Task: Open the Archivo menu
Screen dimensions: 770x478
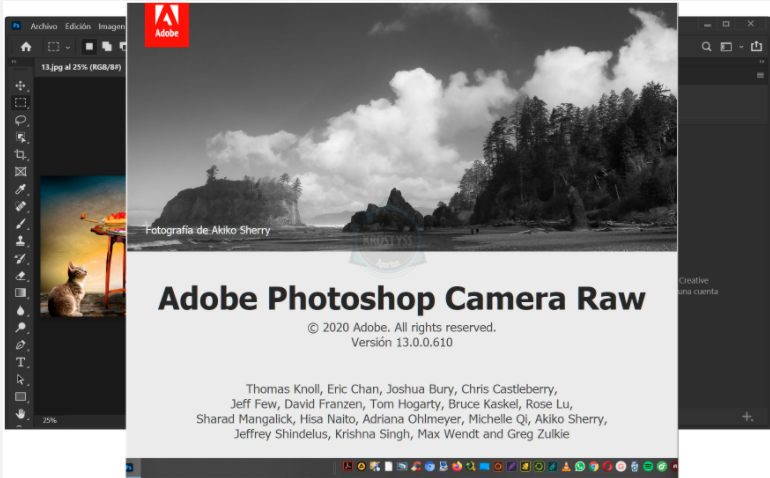Action: click(x=44, y=27)
